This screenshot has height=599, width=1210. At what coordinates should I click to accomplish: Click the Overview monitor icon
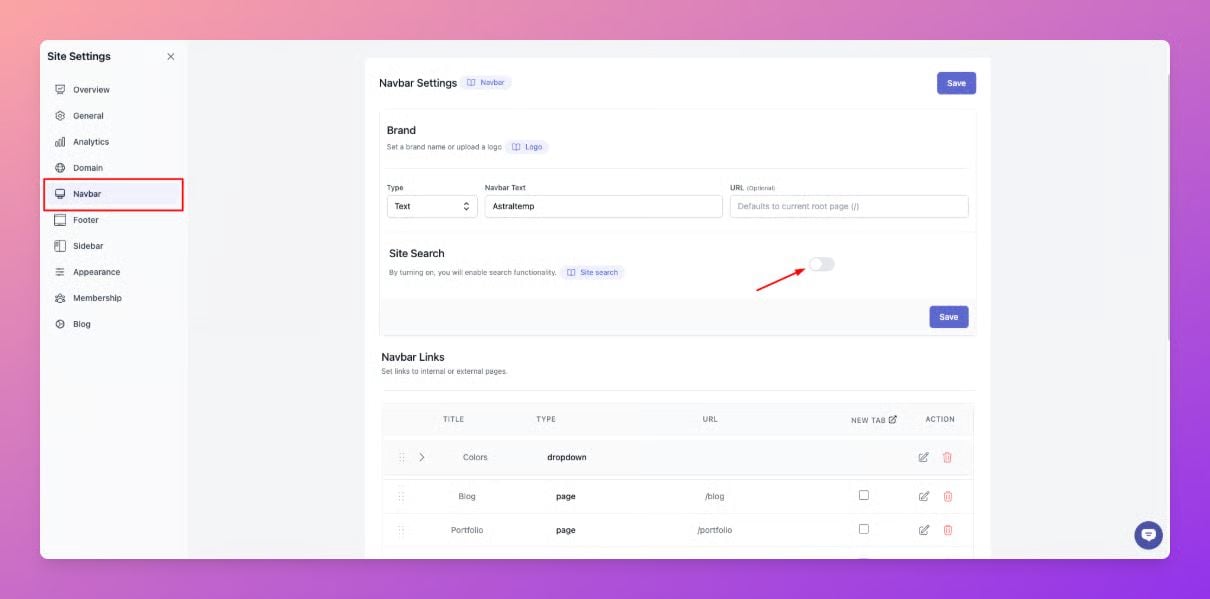click(x=60, y=90)
